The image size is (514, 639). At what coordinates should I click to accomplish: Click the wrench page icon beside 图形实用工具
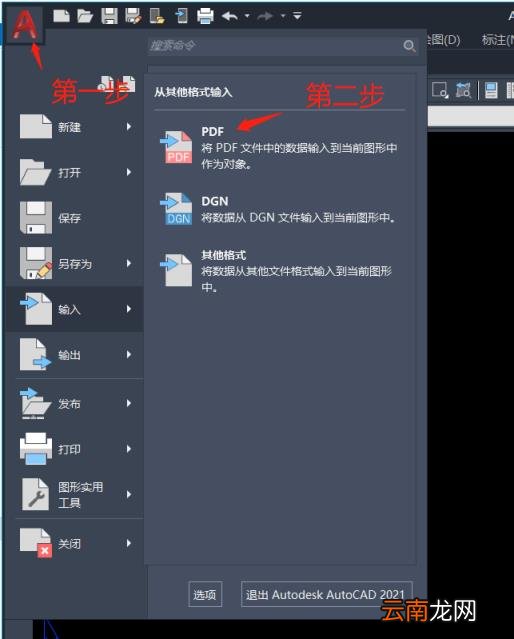[35, 494]
